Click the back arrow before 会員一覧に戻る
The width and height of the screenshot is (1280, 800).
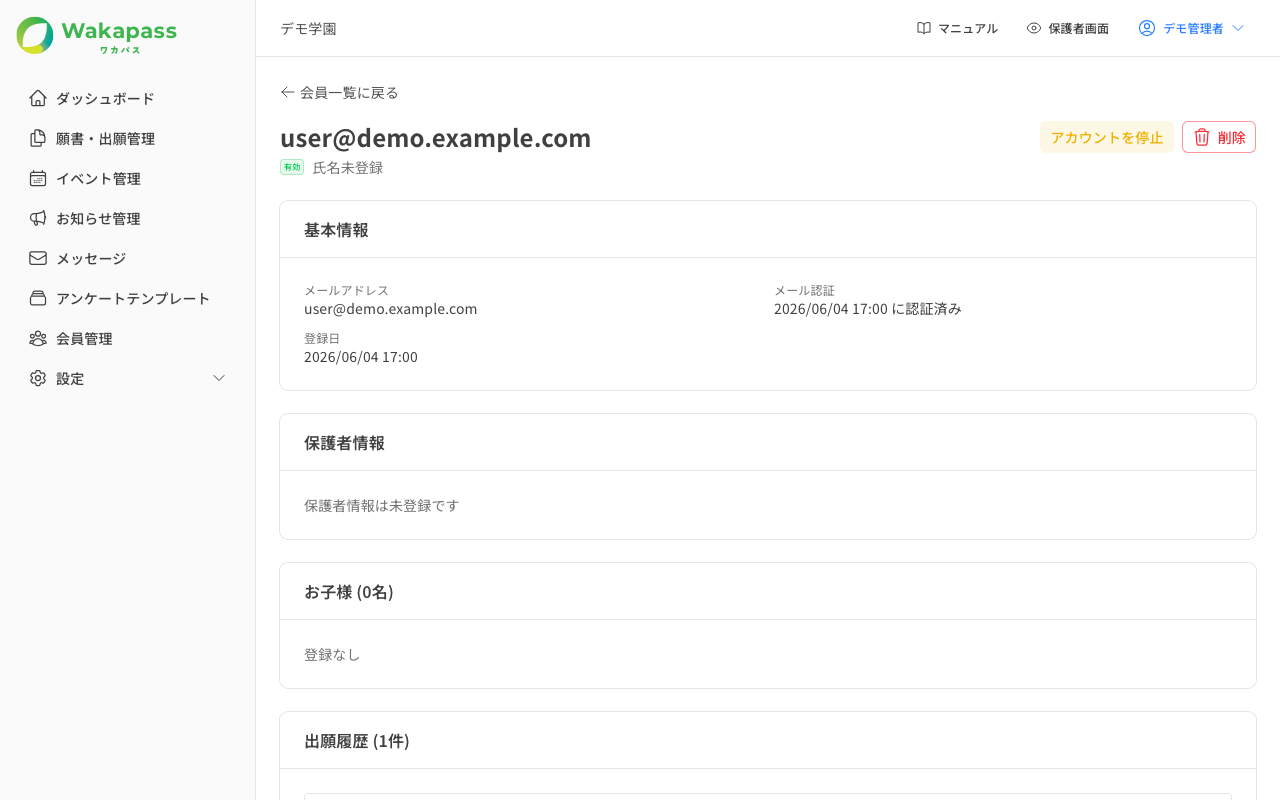pos(287,92)
